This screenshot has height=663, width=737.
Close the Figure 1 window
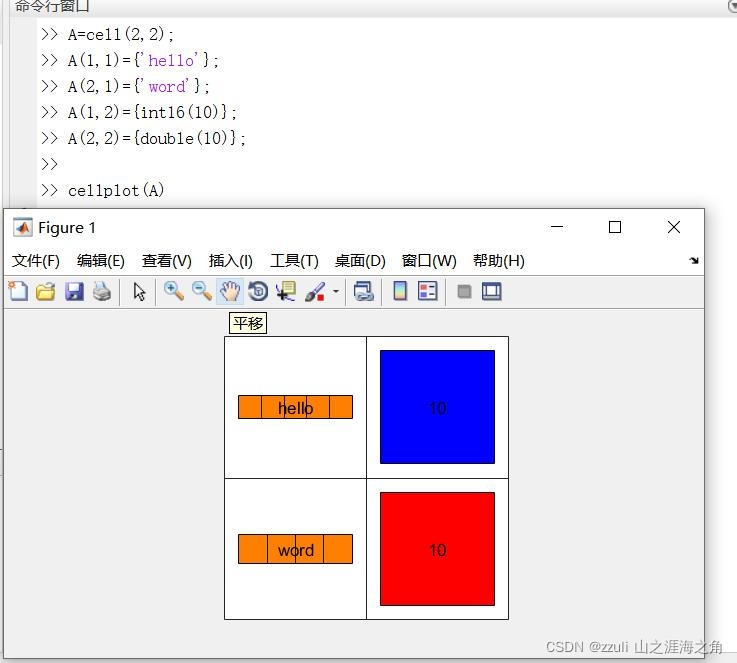pyautogui.click(x=674, y=227)
